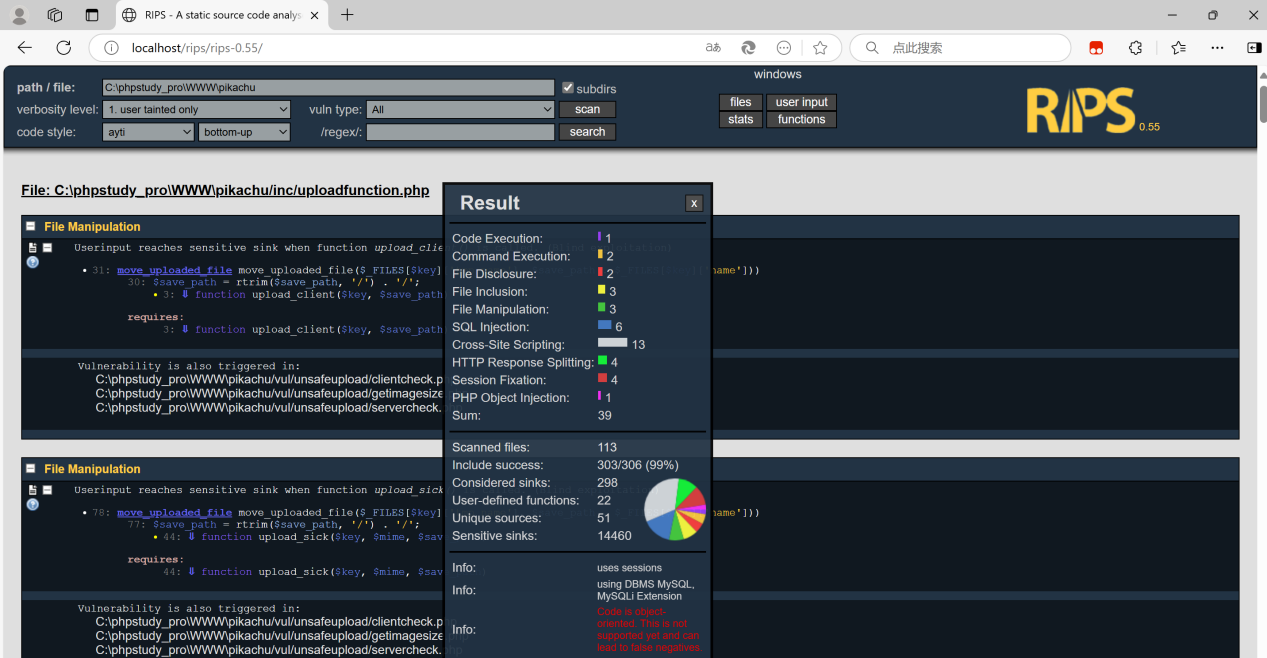This screenshot has width=1267, height=658.
Task: Toggle the subdirs checkbox
Action: tap(568, 88)
